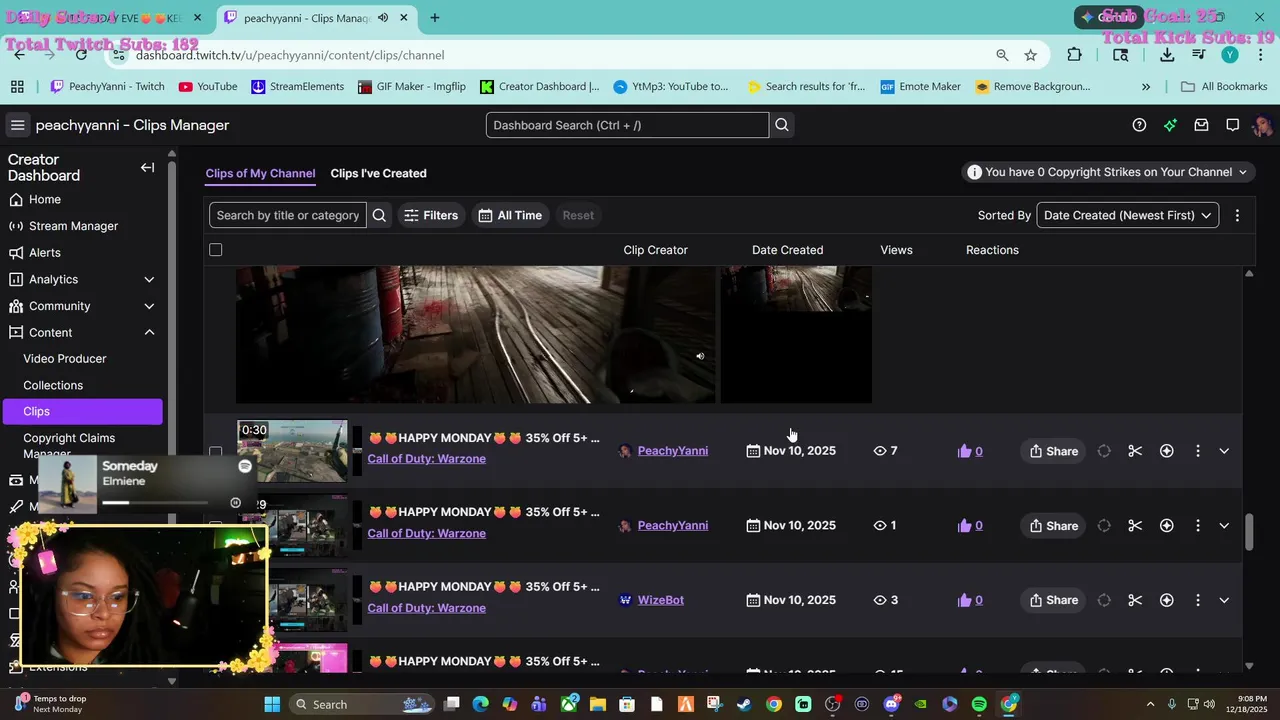The image size is (1280, 720).
Task: Collapse the Creator Dashboard sidebar arrow
Action: [147, 167]
